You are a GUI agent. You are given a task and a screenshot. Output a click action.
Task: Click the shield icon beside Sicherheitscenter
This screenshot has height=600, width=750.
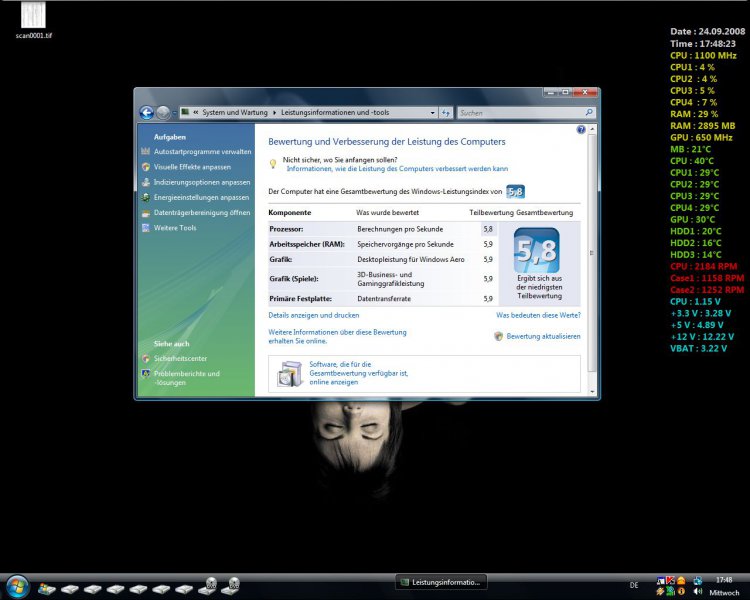tap(146, 358)
